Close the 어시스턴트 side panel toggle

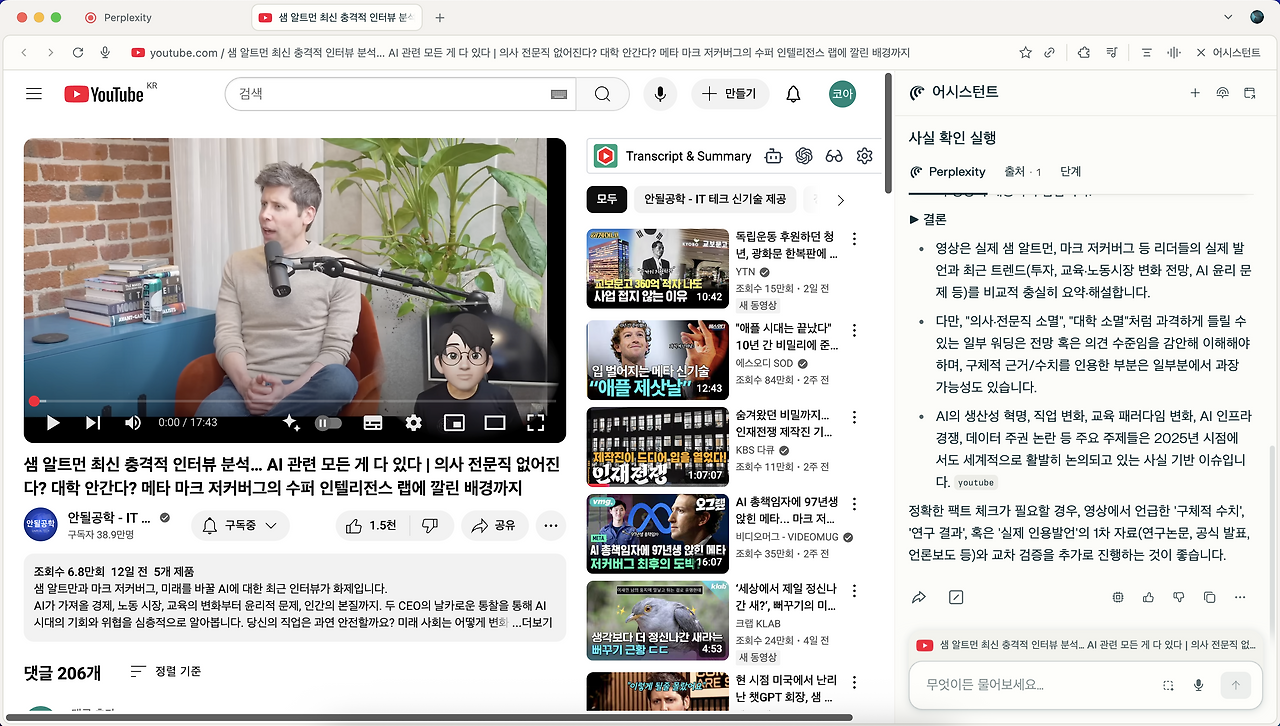(x=1227, y=53)
